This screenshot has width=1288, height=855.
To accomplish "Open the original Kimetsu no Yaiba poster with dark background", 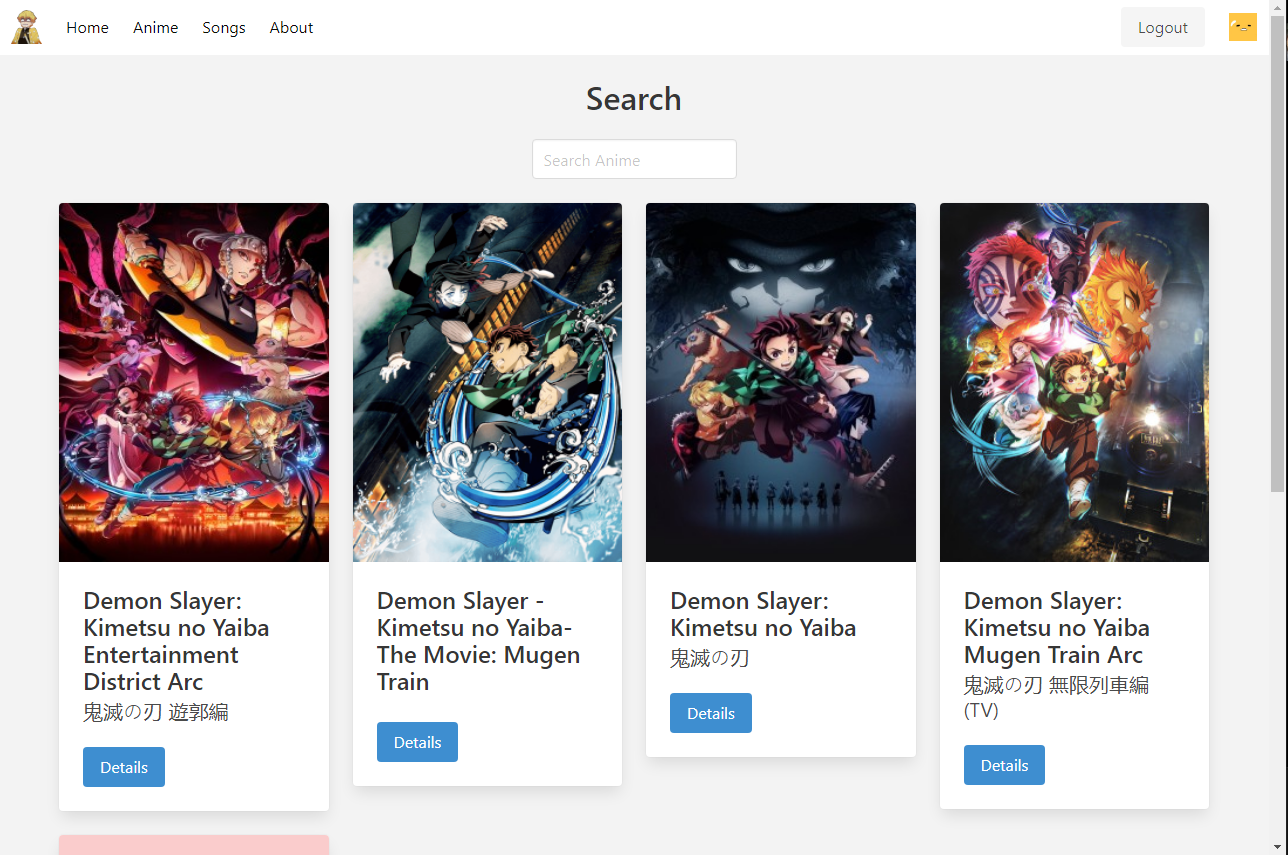I will 781,382.
